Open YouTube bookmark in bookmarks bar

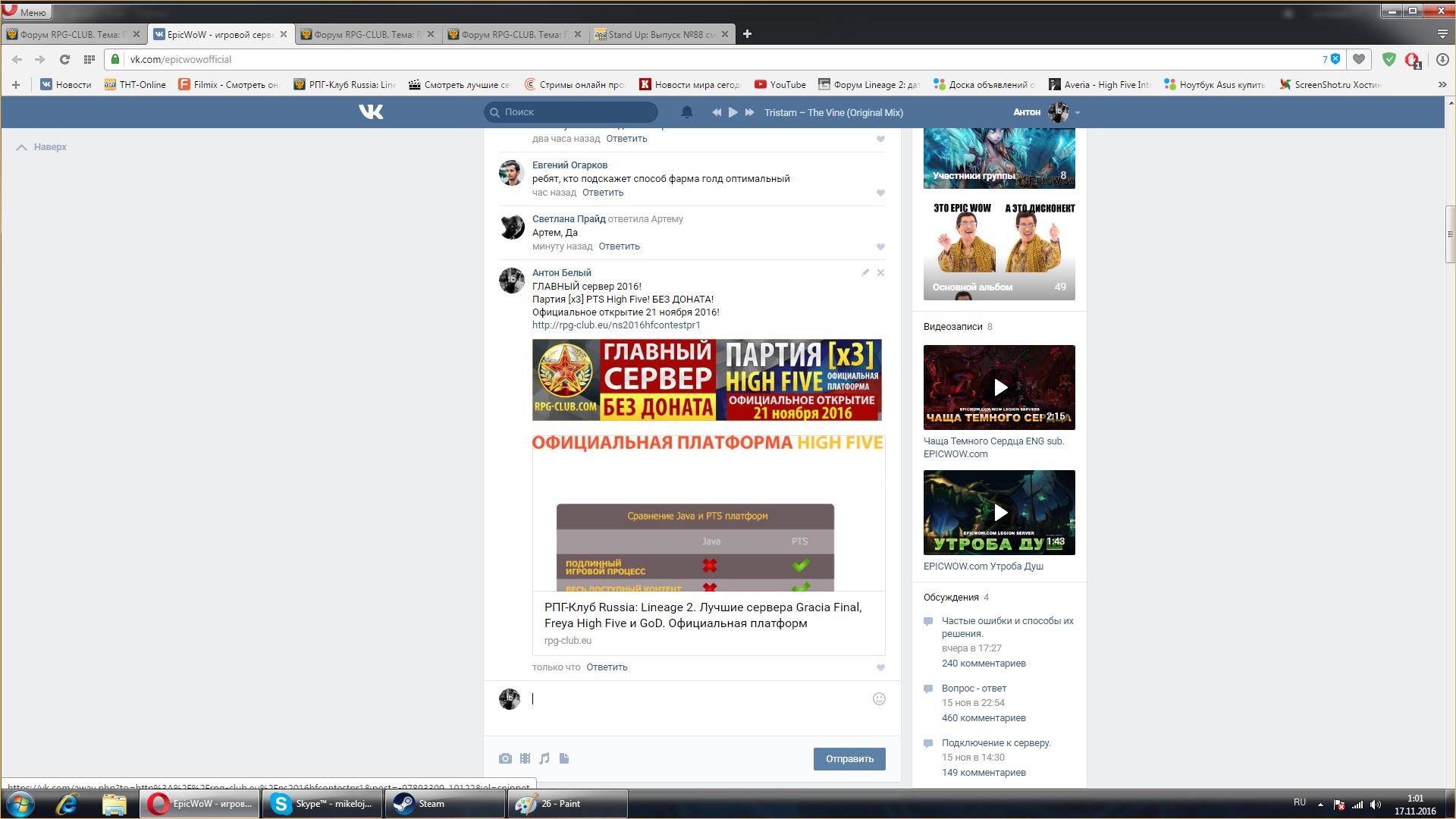(x=780, y=85)
